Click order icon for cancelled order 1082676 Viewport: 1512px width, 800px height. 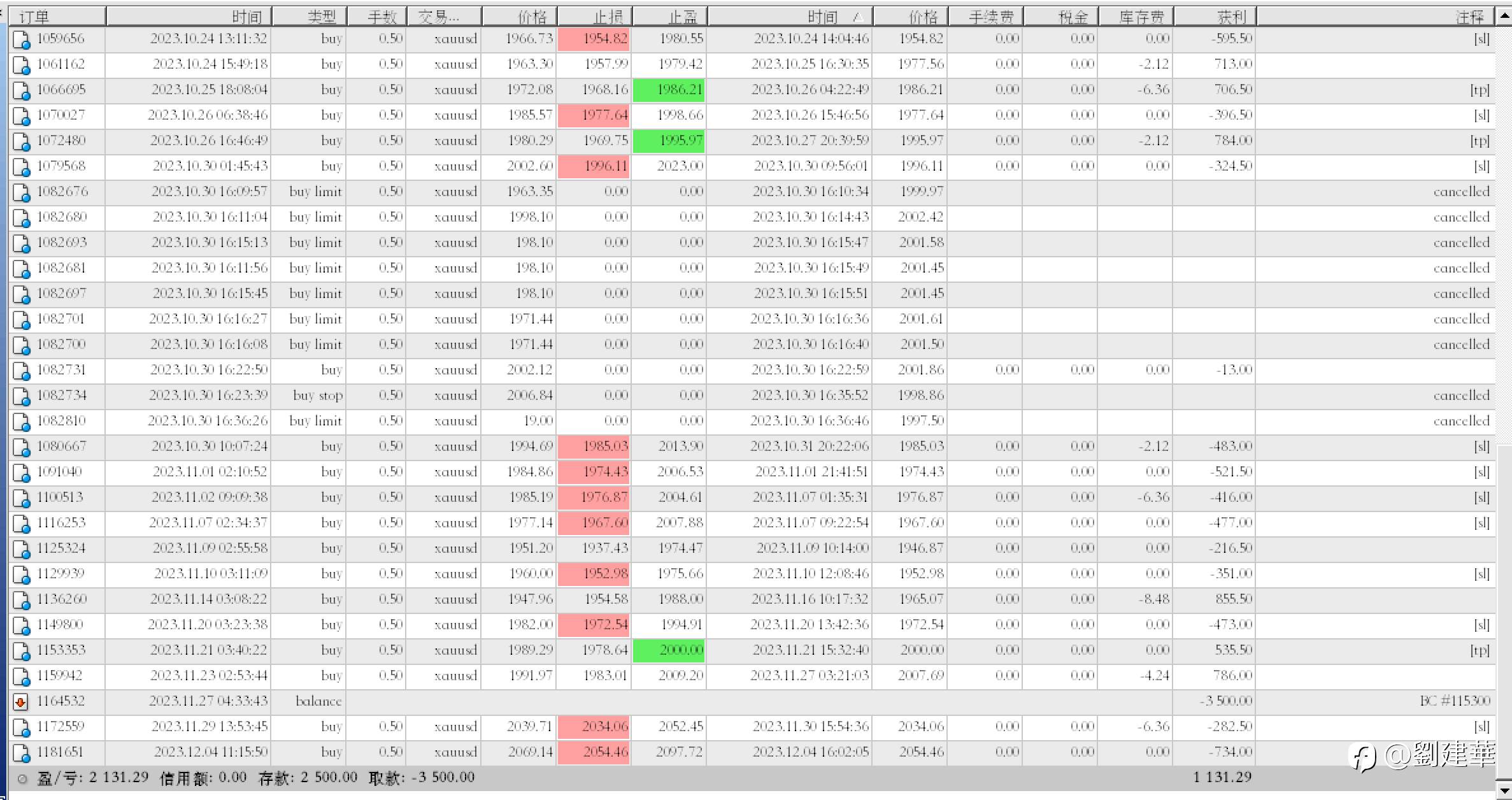21,192
